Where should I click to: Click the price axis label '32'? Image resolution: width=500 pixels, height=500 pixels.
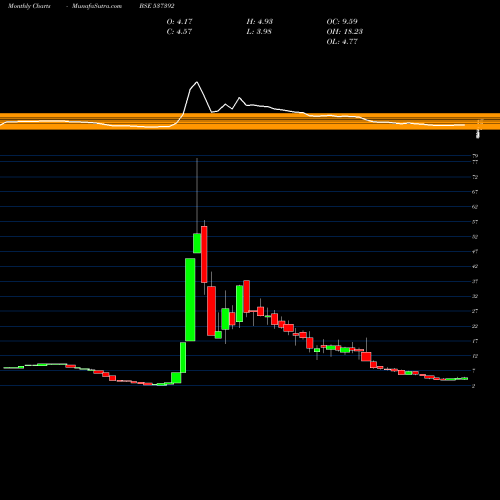click(475, 296)
